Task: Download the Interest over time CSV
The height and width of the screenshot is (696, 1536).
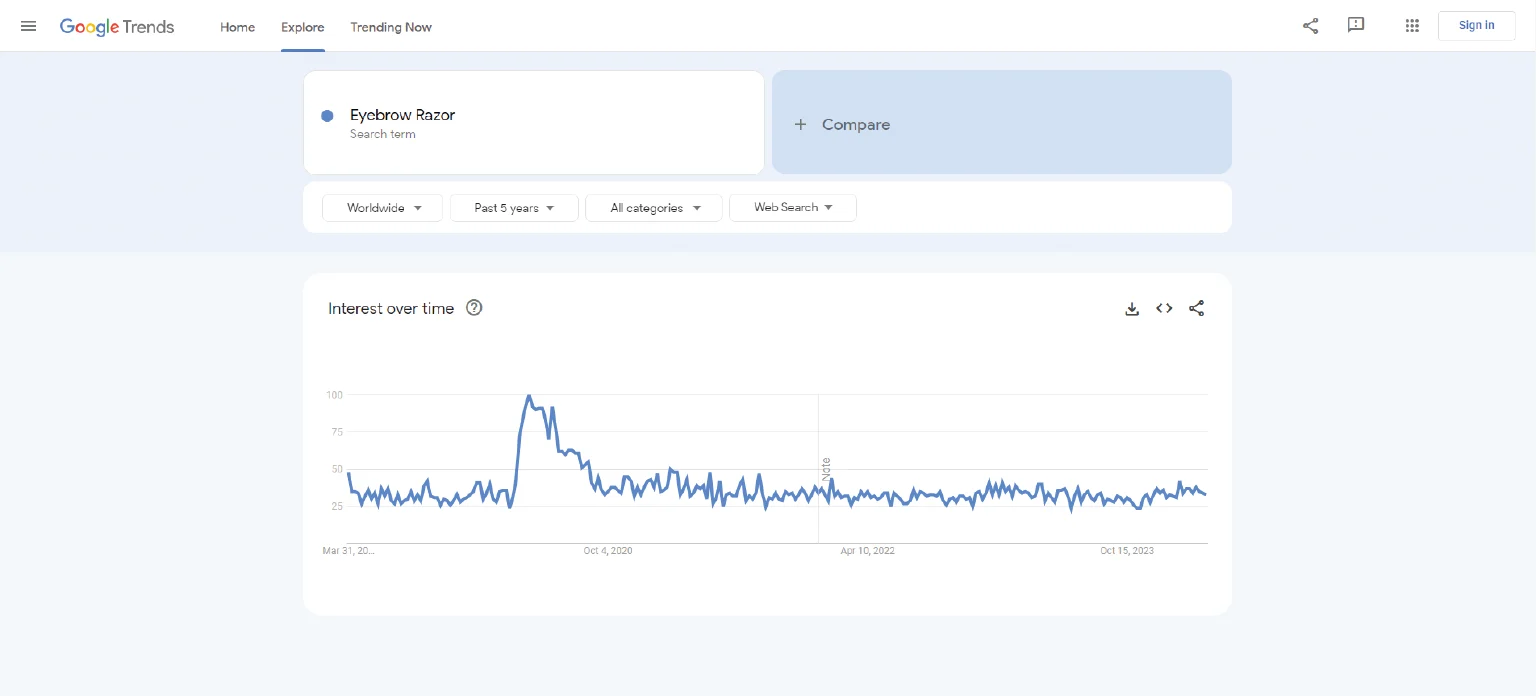Action: [x=1132, y=309]
